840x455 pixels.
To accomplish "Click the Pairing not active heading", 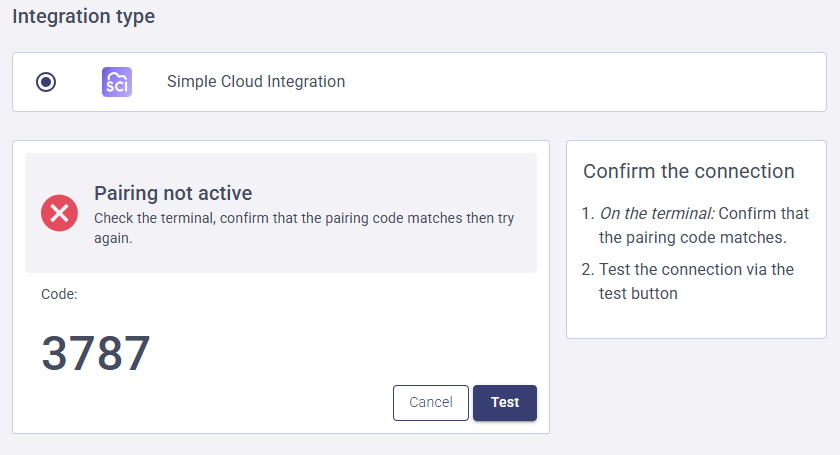I will tap(173, 193).
